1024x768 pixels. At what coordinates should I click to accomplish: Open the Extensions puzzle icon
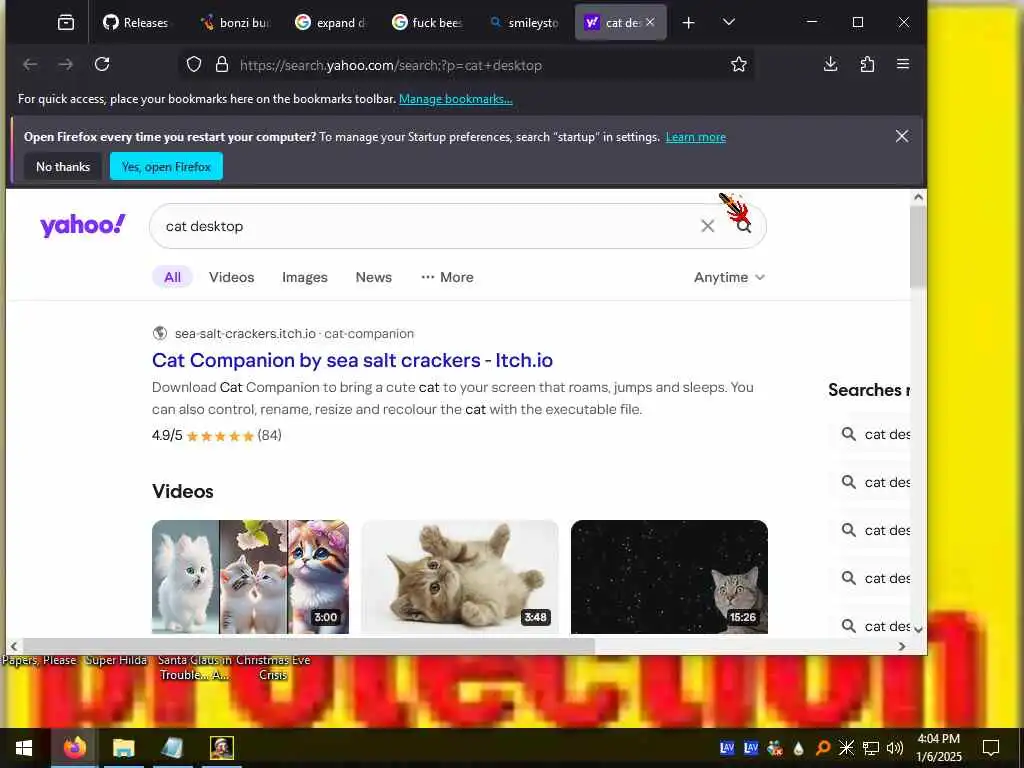point(867,64)
